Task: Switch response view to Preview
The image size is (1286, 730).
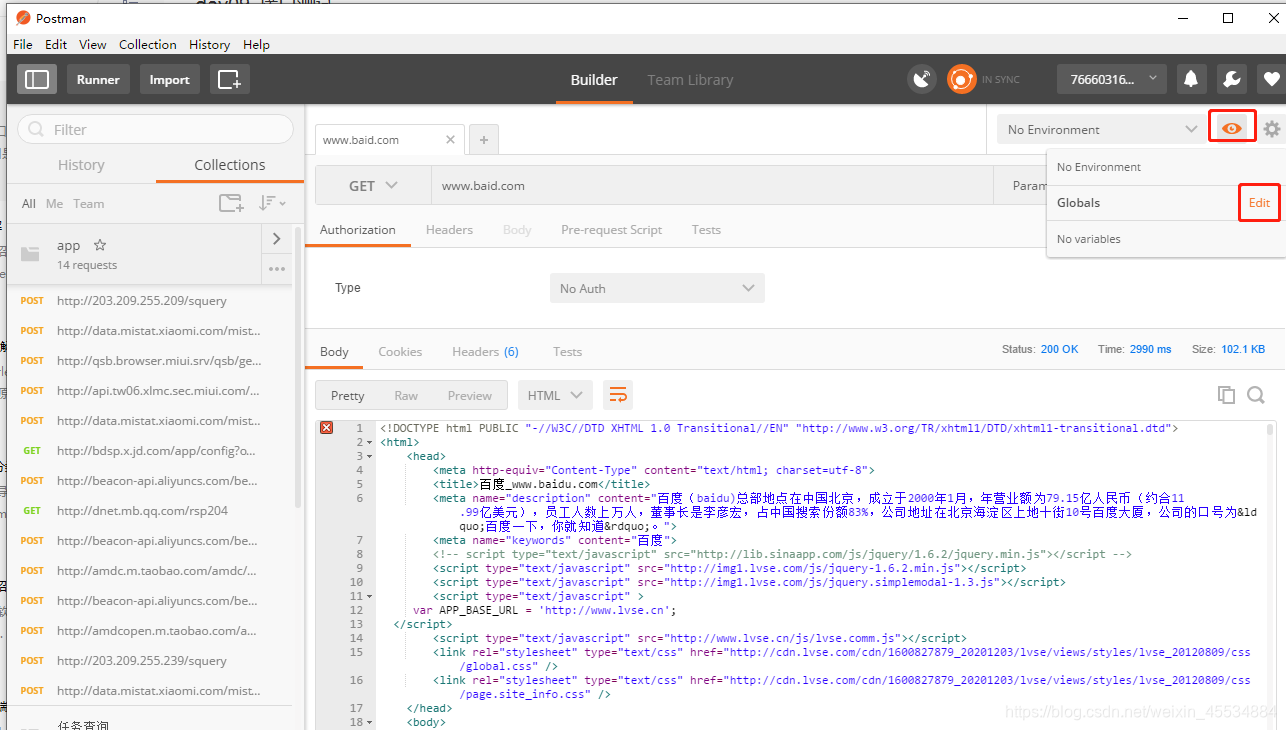Action: click(x=470, y=395)
